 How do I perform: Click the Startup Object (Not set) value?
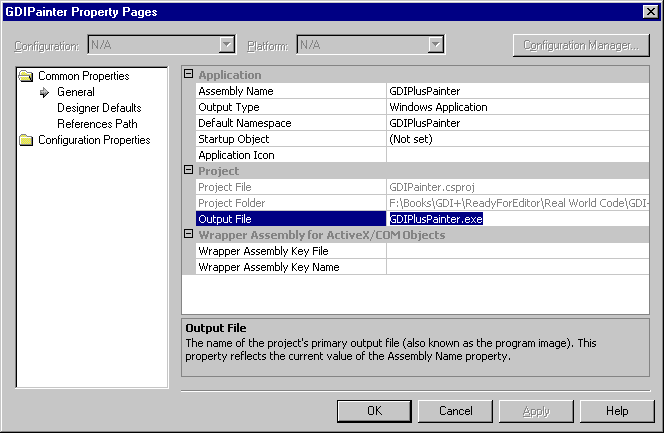517,139
